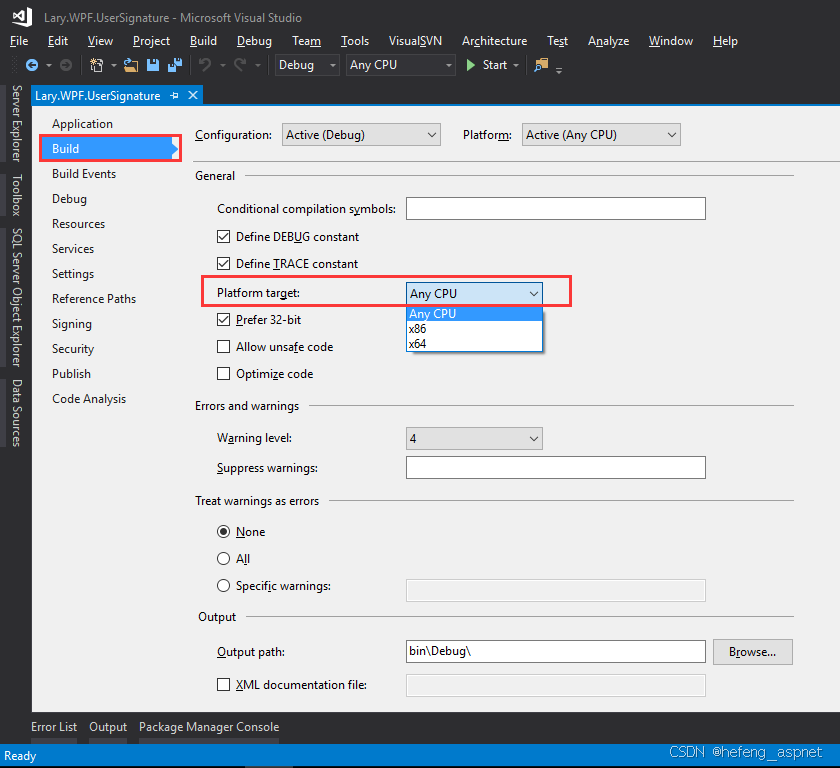Screen dimensions: 840x768
Task: Open the Platform Active (Any CPU) dropdown
Action: (601, 135)
